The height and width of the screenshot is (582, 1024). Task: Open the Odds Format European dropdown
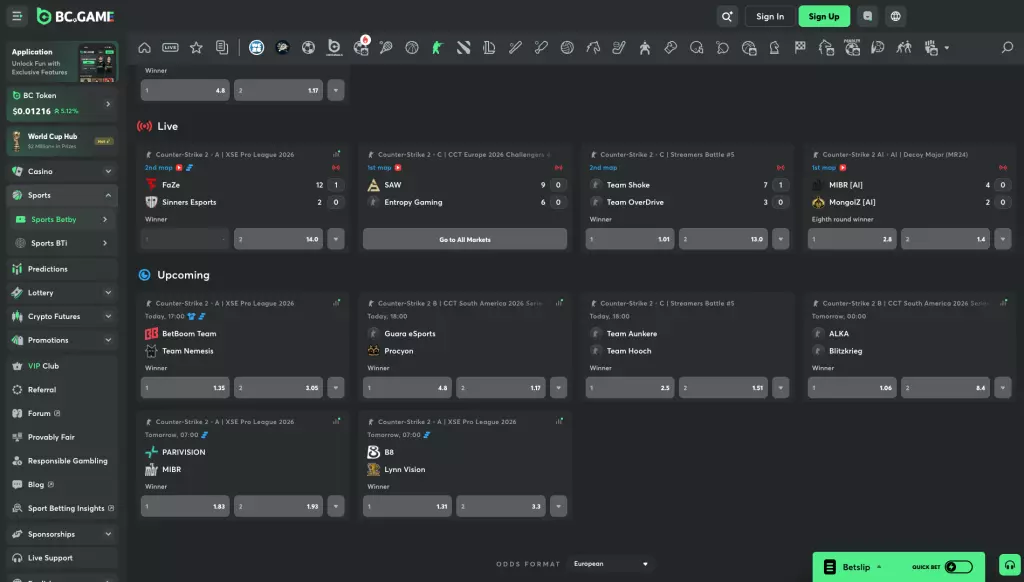tap(610, 564)
